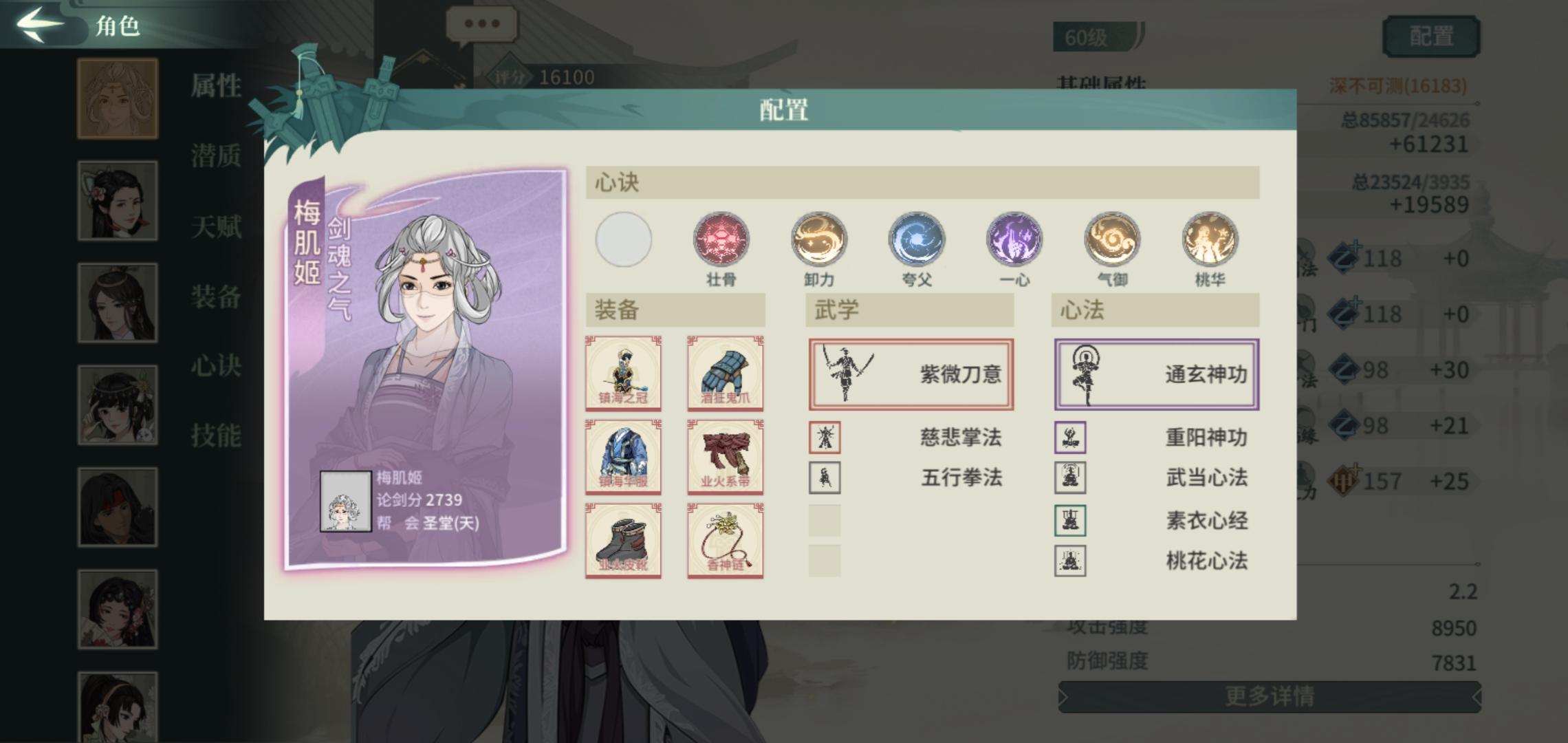Click the 更多详情 button
1568x743 pixels.
point(1270,697)
